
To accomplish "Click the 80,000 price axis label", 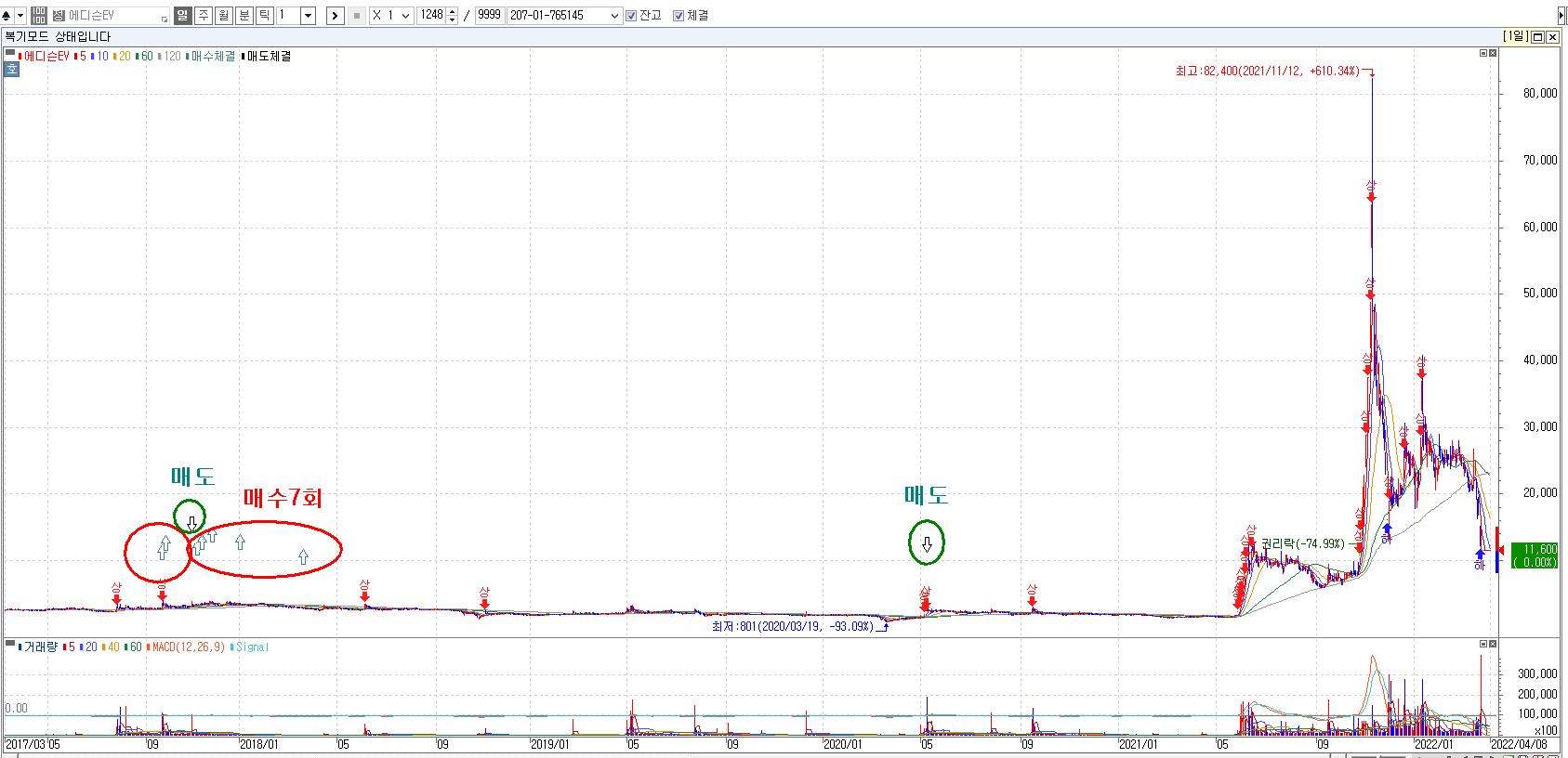I will coord(1539,94).
